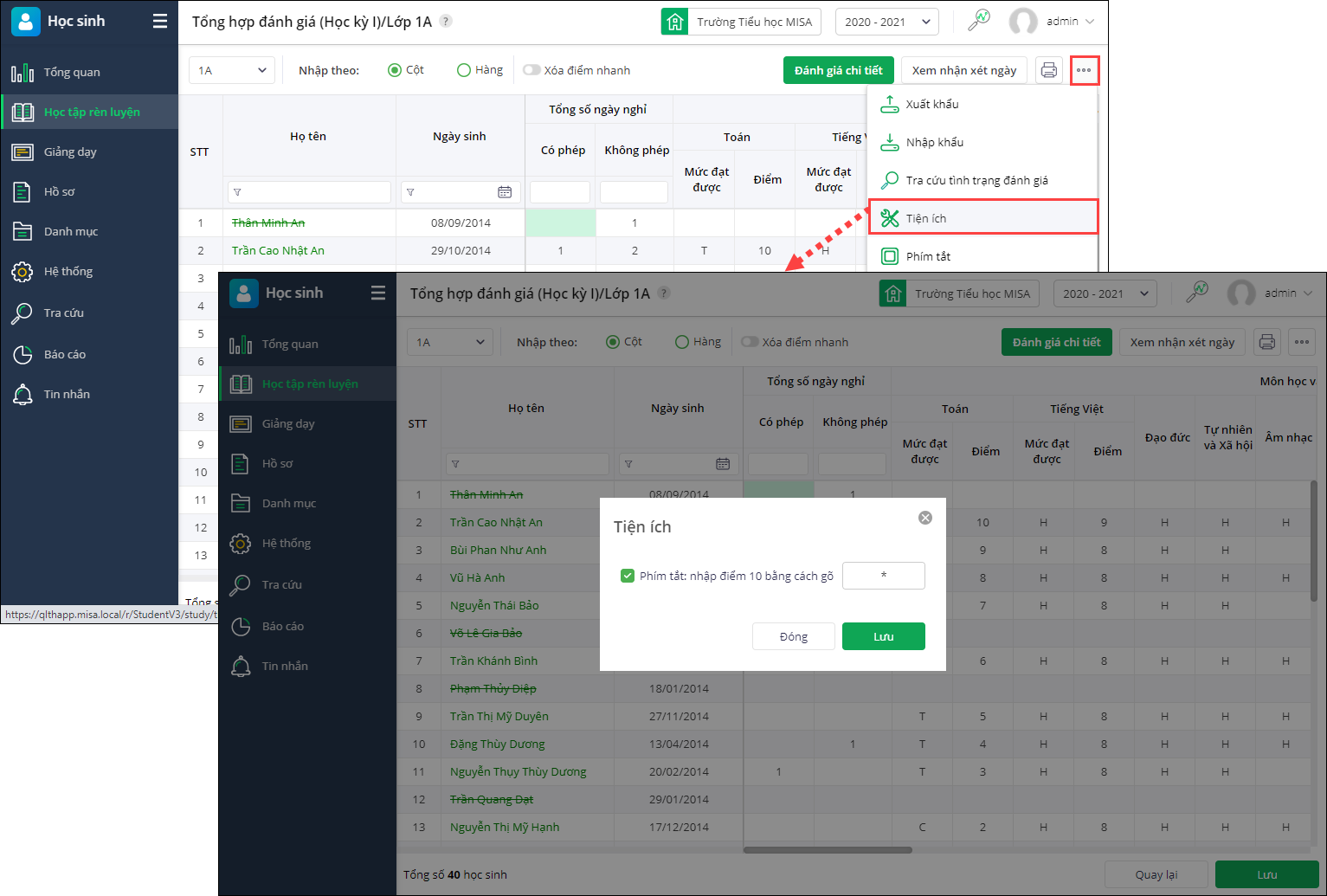
Task: Select Tiện ích in the more menu
Action: 982,217
